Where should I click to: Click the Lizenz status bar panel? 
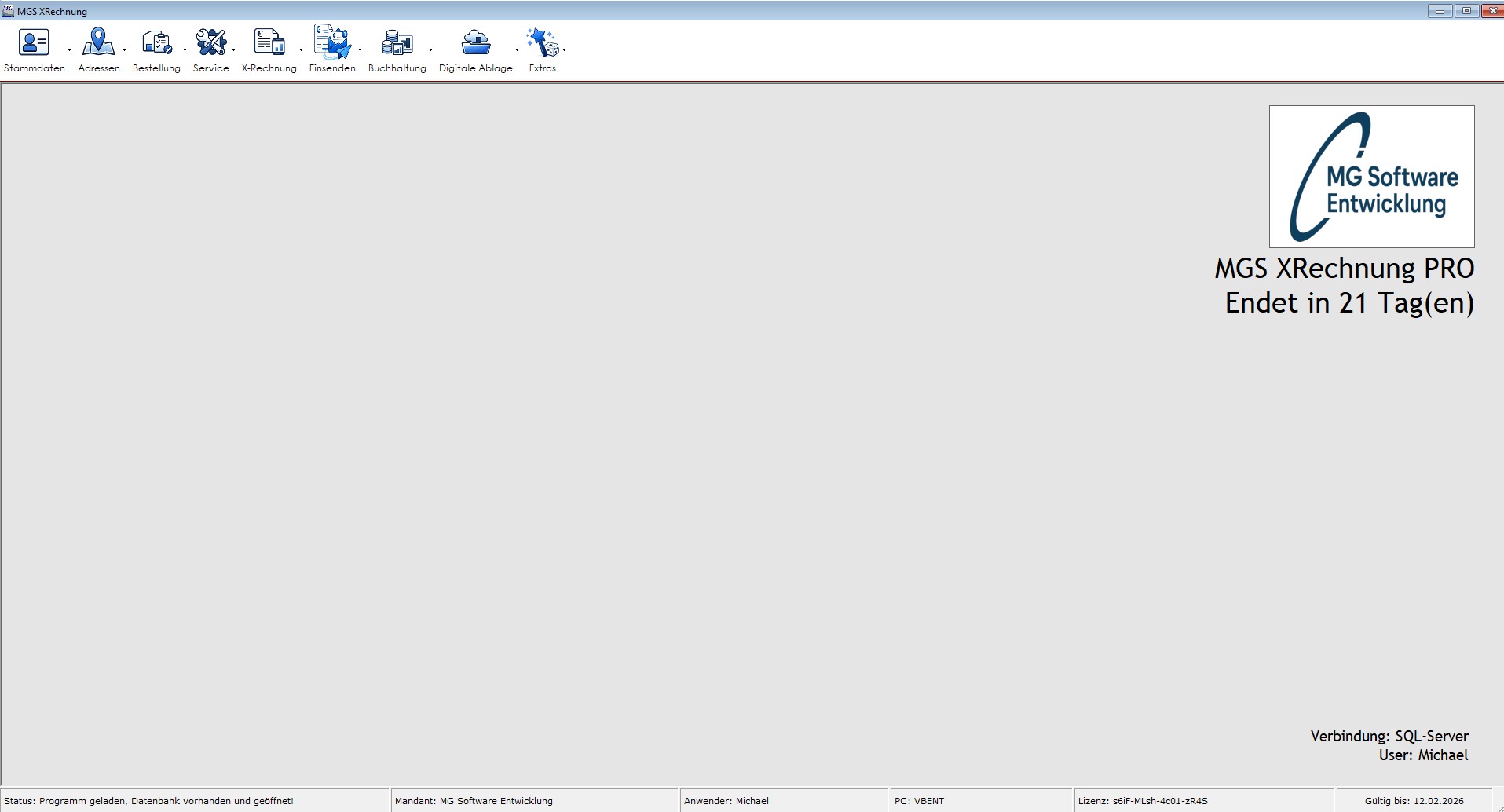point(1204,801)
